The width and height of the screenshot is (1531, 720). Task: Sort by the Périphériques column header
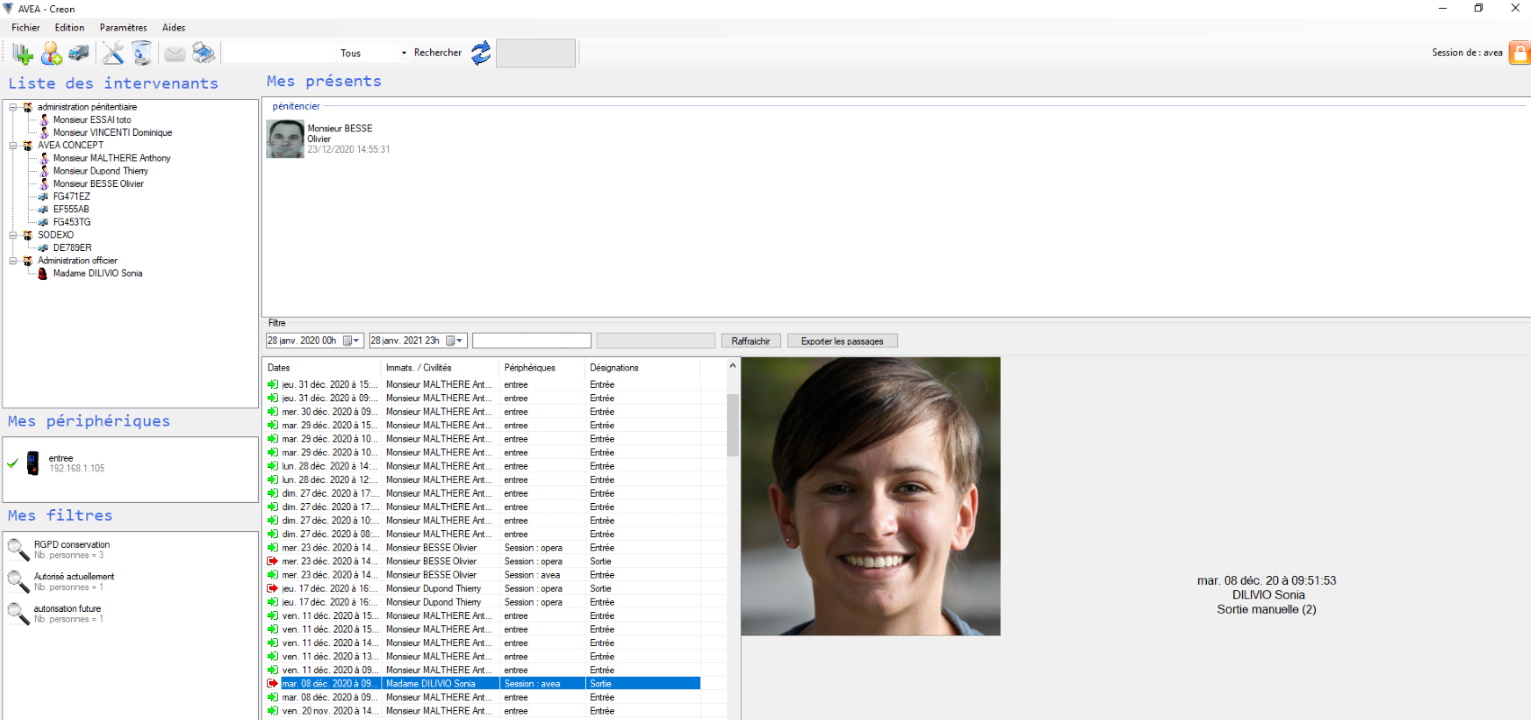coord(542,368)
